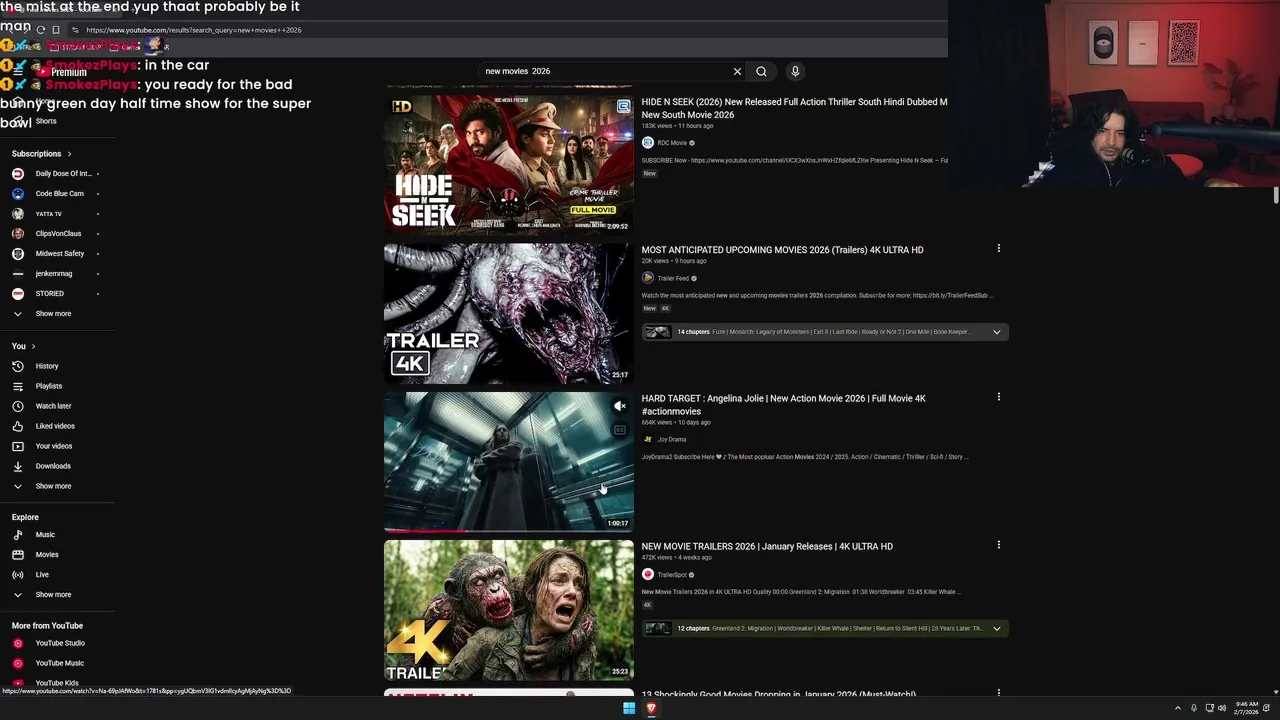Open the ape and woman 4K trailer thumbnail

click(509, 610)
